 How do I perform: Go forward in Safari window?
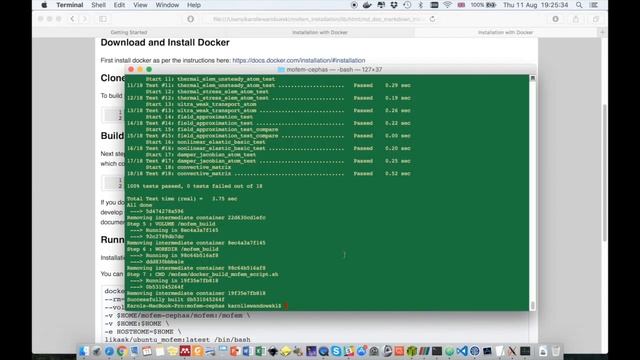pyautogui.click(x=84, y=19)
